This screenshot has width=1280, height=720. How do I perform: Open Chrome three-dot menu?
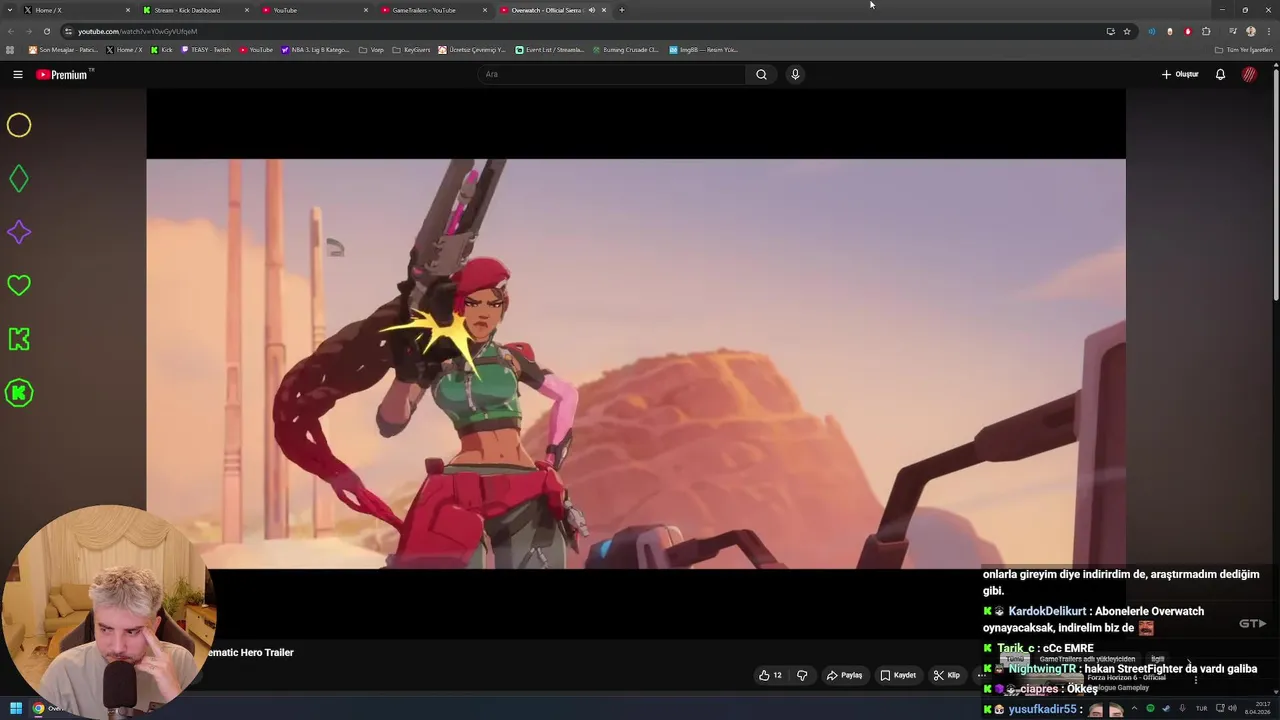pyautogui.click(x=1267, y=31)
